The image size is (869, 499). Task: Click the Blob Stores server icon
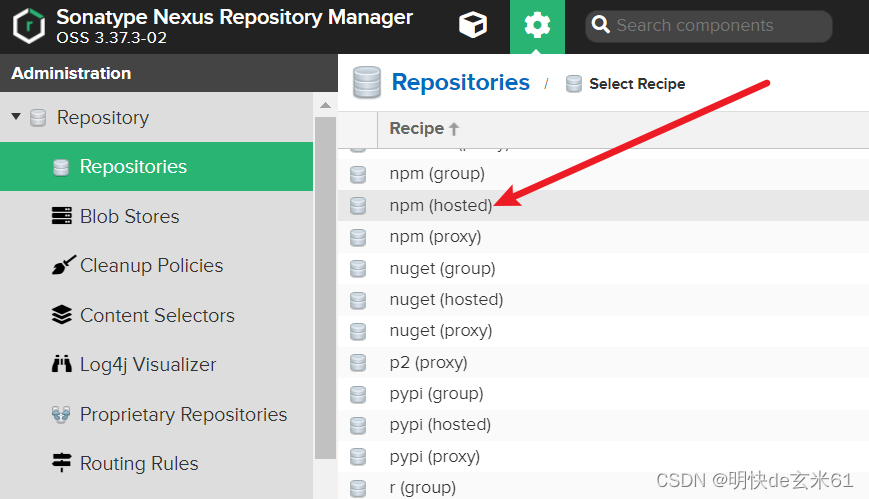(x=62, y=215)
